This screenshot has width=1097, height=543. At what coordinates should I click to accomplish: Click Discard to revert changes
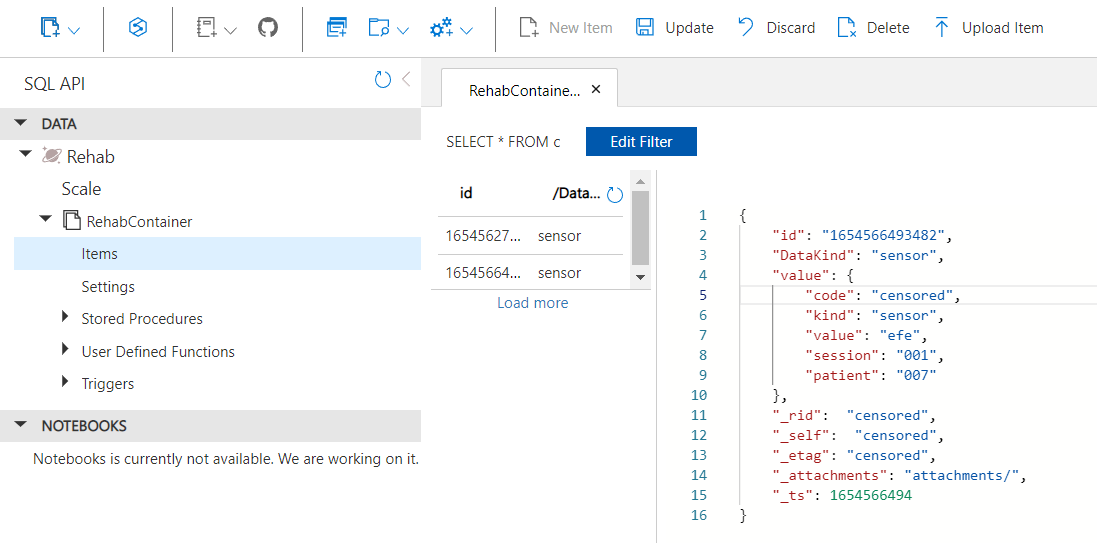coord(777,28)
